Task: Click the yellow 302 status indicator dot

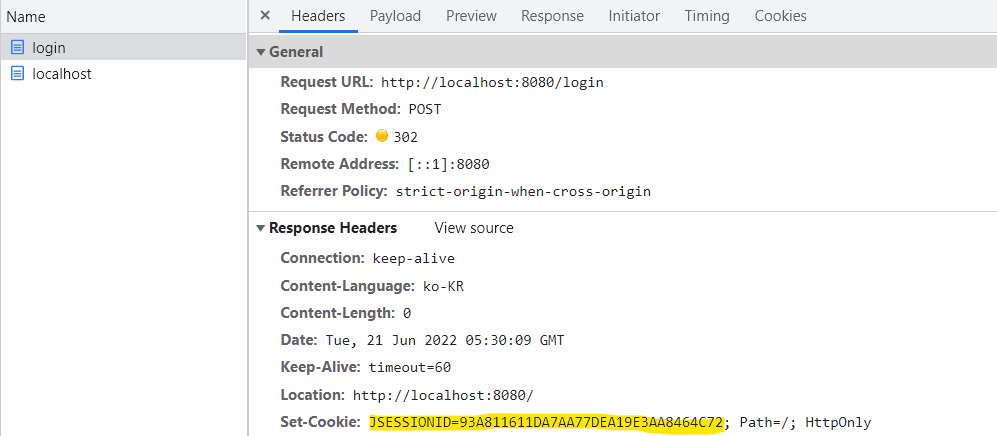Action: point(382,135)
